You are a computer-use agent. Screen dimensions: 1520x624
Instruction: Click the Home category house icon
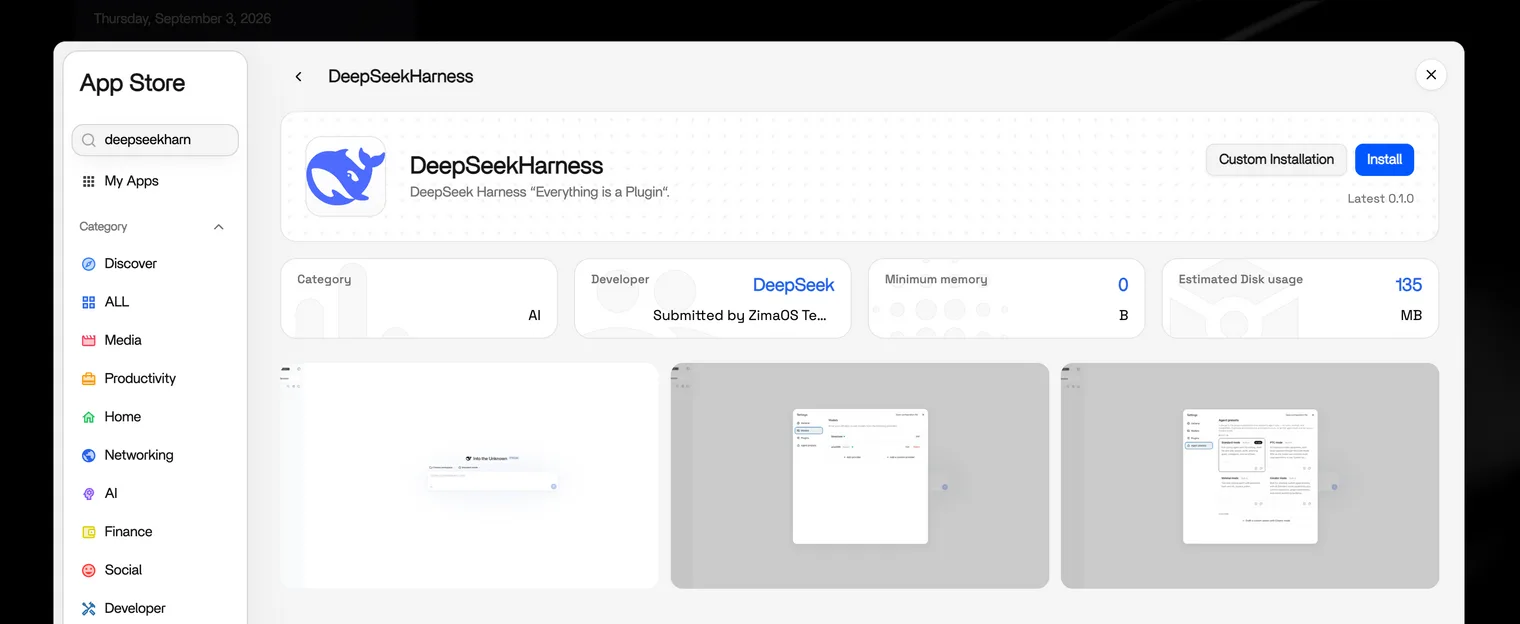point(89,417)
